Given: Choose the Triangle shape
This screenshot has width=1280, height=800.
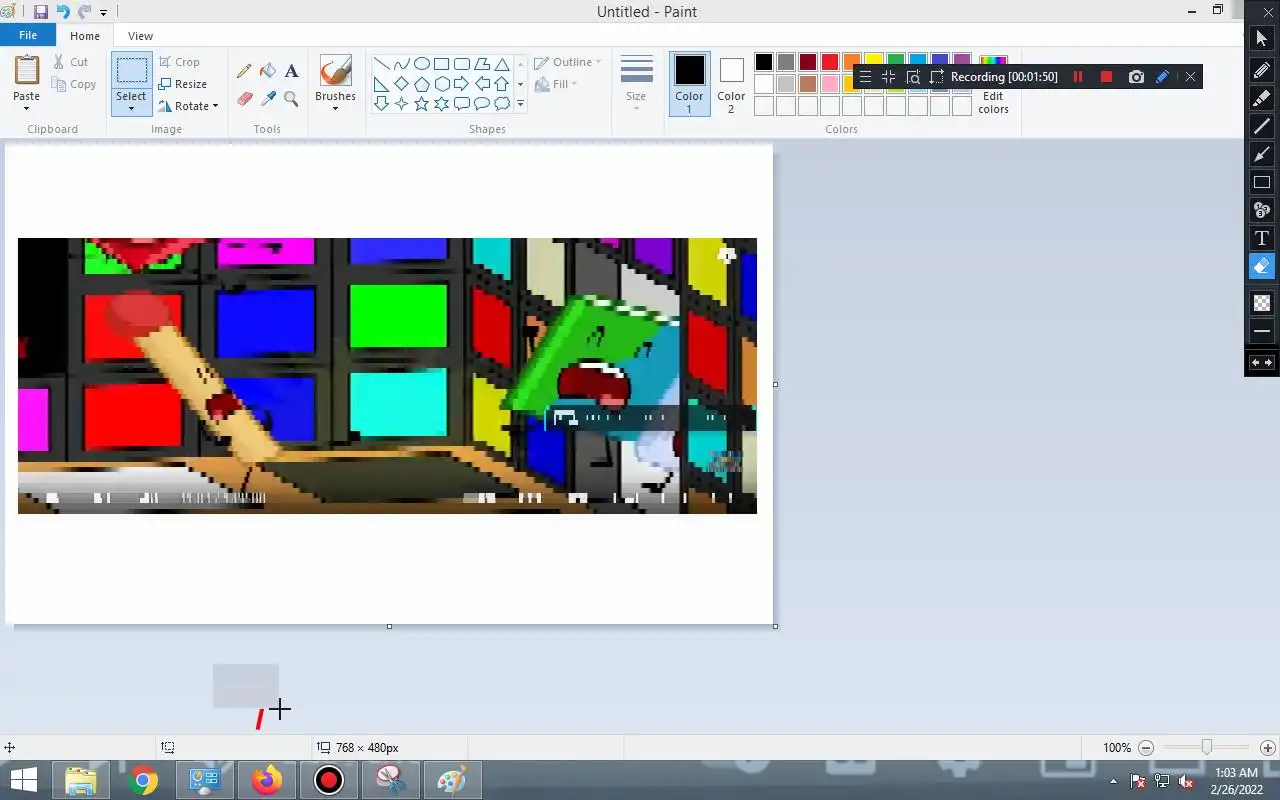Looking at the screenshot, I should [501, 64].
